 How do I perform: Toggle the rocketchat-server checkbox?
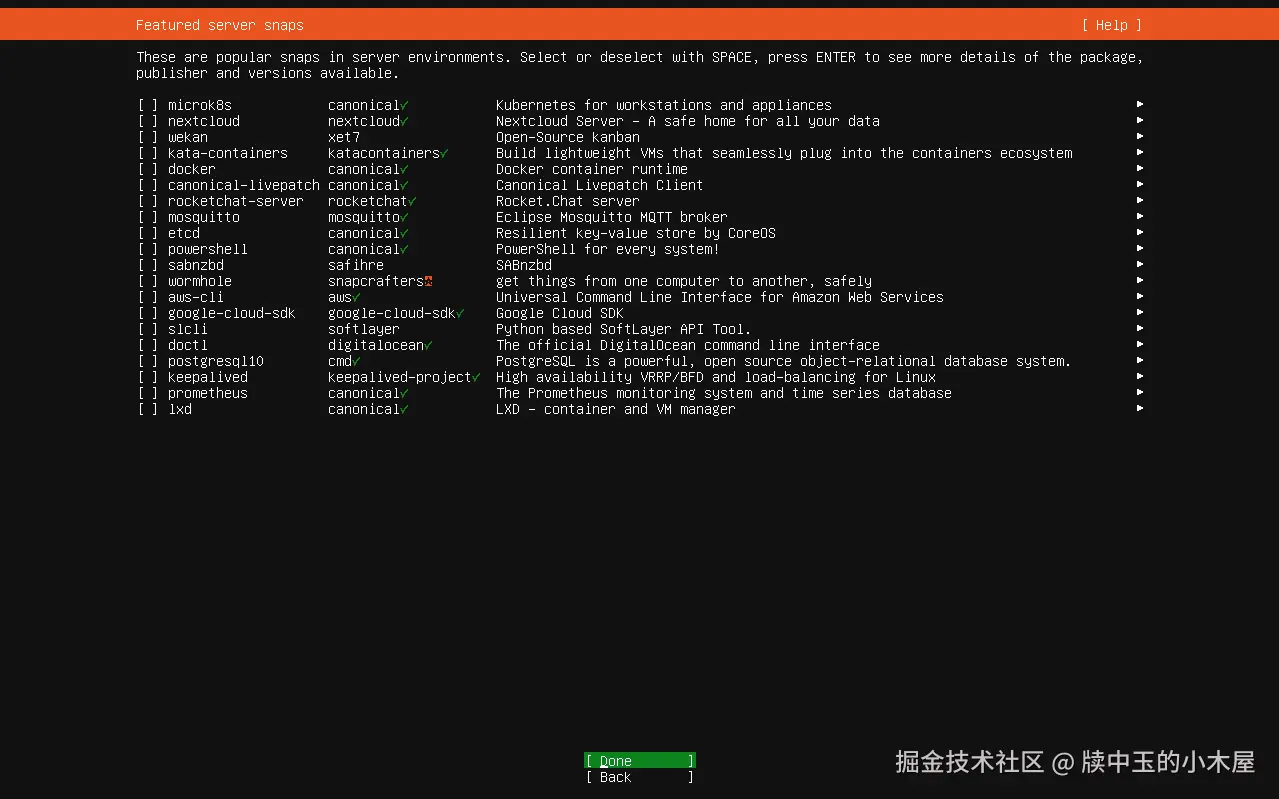coord(148,201)
